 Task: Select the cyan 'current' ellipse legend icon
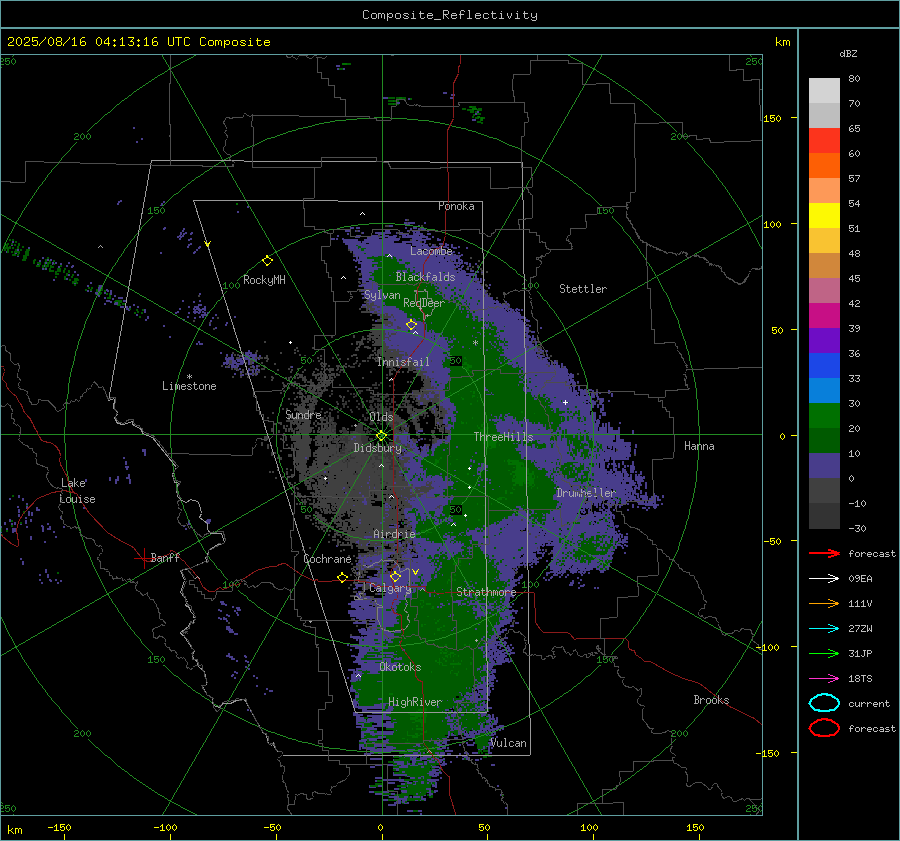point(824,703)
